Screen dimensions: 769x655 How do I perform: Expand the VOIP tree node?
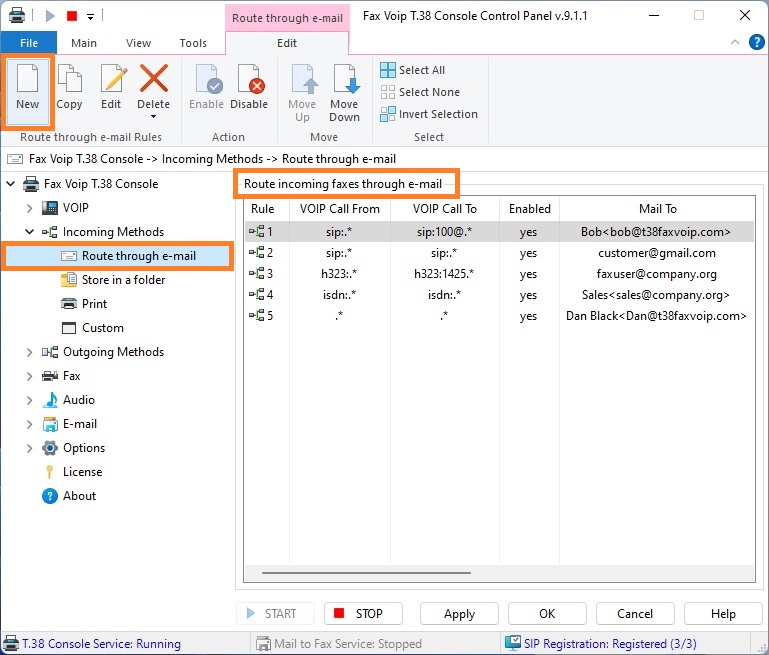click(29, 208)
